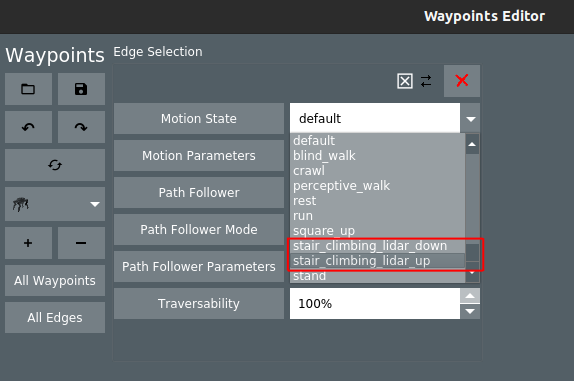
Task: Add a new waypoint with plus
Action: (28, 243)
